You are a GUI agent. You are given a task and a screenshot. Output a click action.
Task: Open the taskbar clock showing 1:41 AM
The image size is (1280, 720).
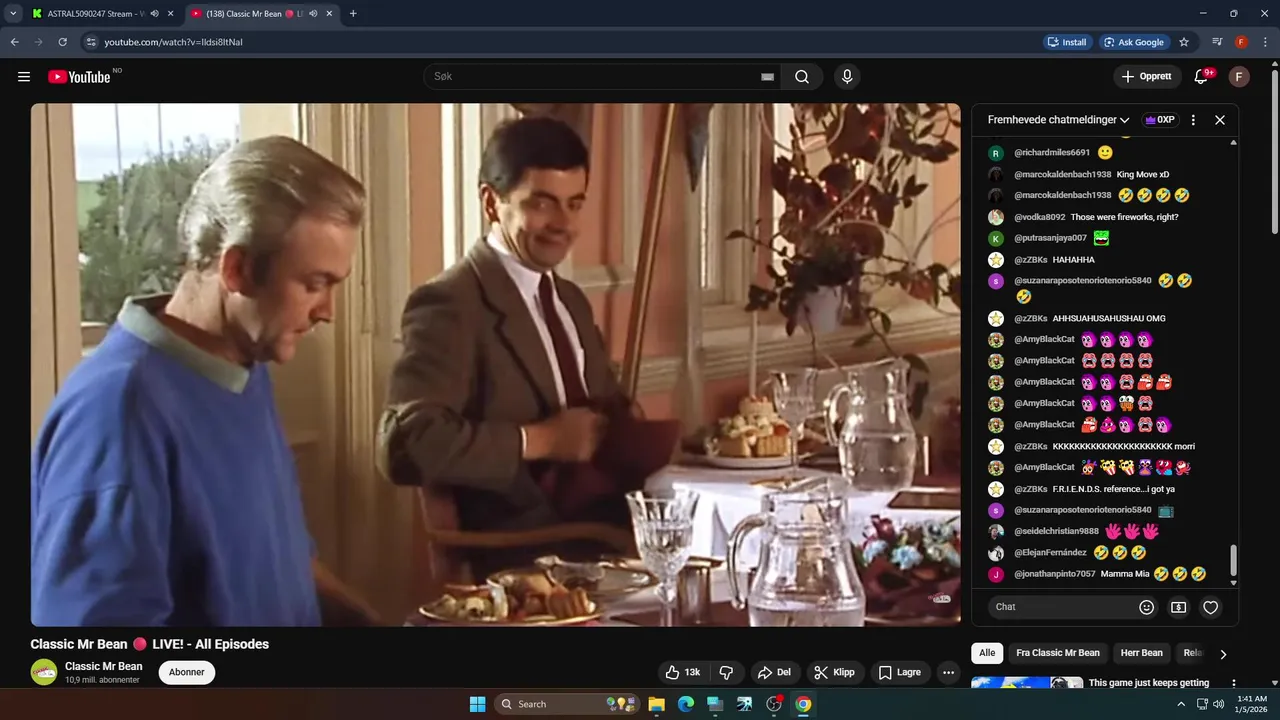point(1252,704)
